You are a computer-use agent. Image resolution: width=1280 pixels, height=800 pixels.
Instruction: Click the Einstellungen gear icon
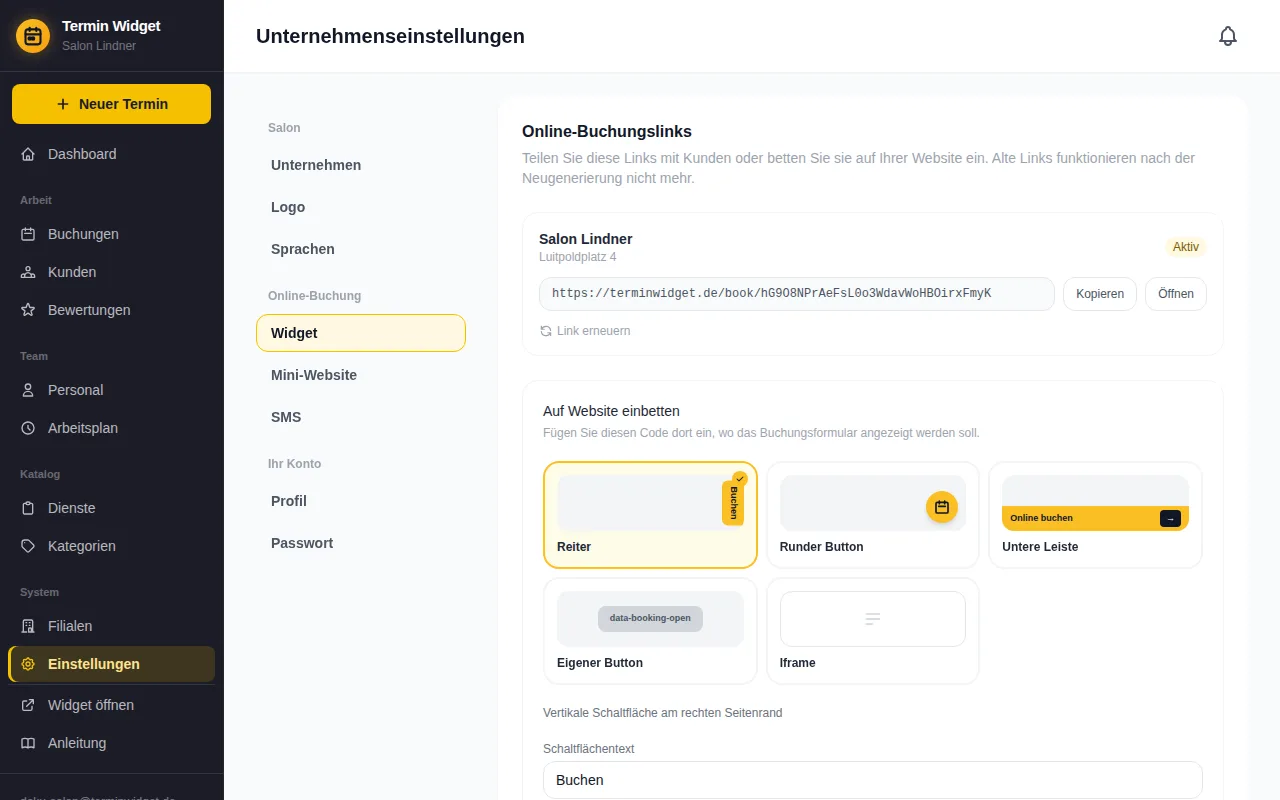[28, 664]
